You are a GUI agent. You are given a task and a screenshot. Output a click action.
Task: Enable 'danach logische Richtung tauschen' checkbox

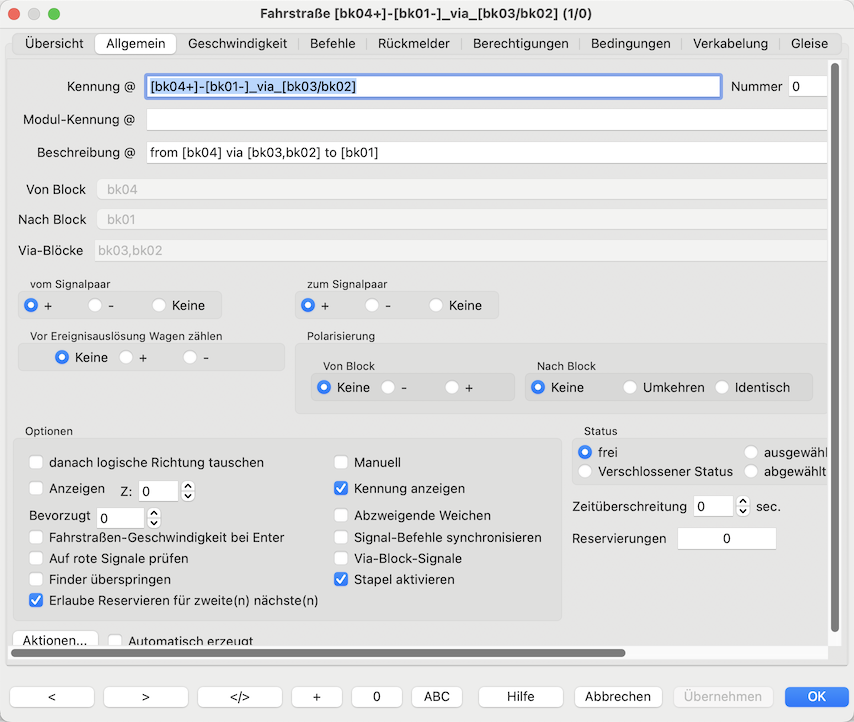(x=37, y=463)
